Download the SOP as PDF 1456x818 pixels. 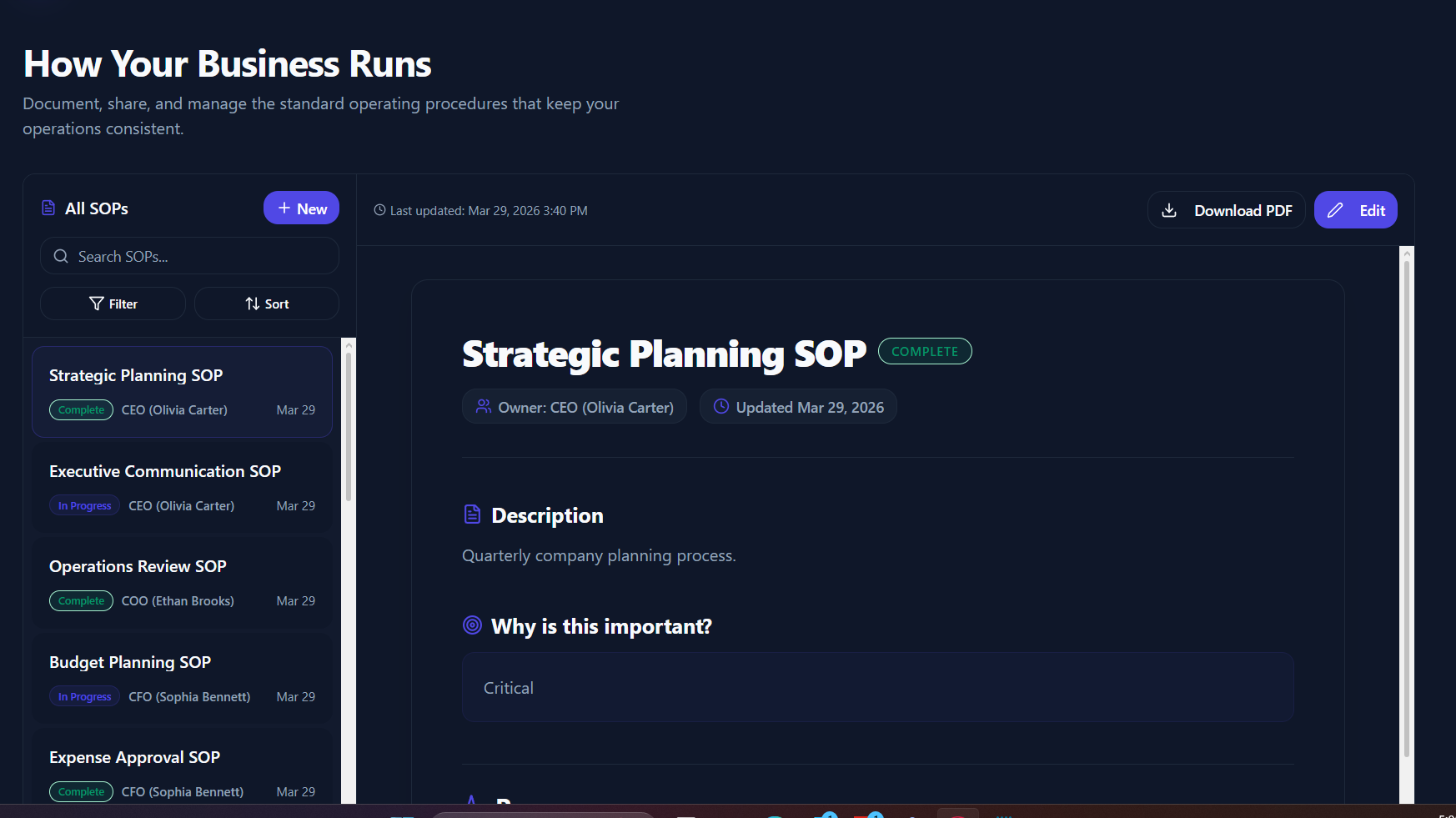(1226, 210)
